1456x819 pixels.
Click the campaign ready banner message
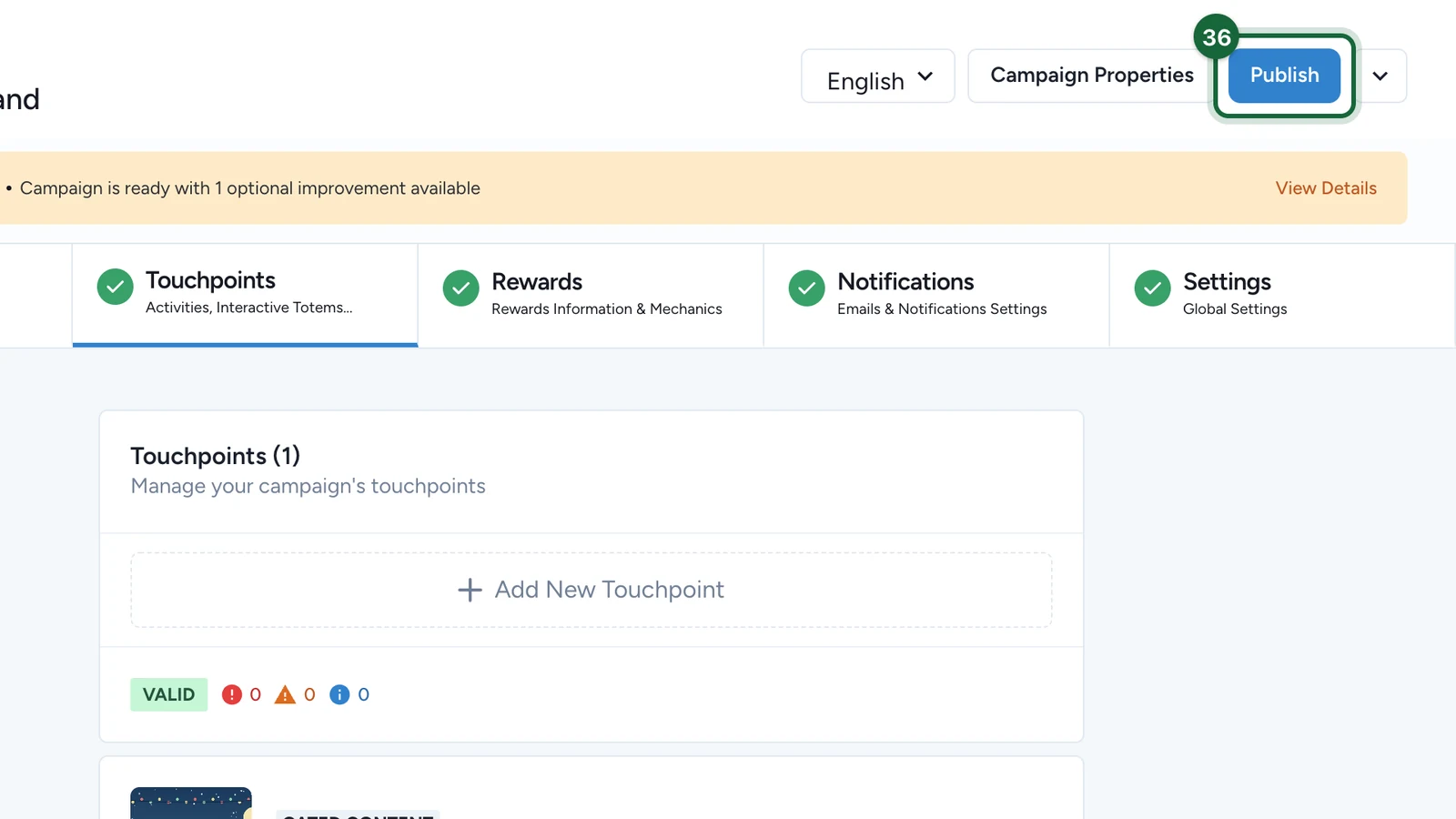coord(250,188)
